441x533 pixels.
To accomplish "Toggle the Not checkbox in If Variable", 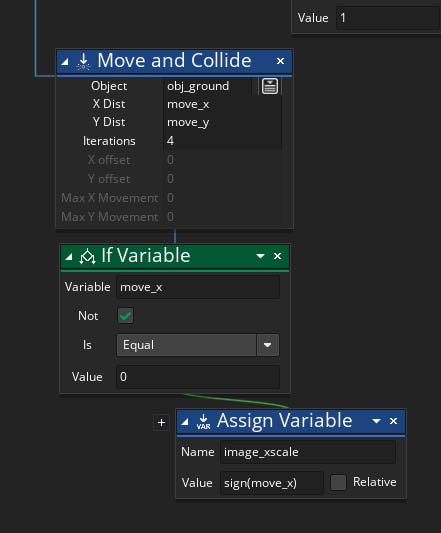I will click(125, 316).
